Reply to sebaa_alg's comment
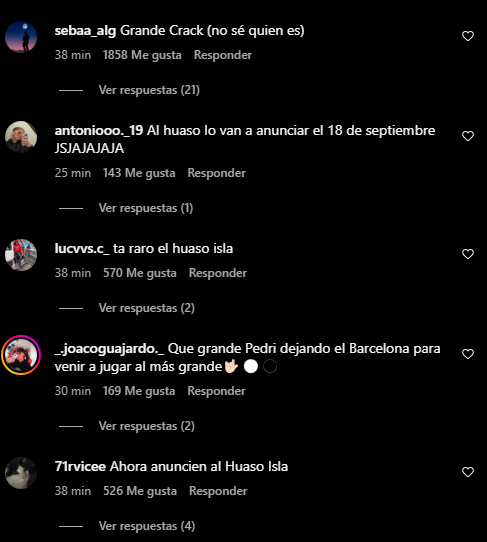Viewport: 487px width, 542px height. [223, 55]
